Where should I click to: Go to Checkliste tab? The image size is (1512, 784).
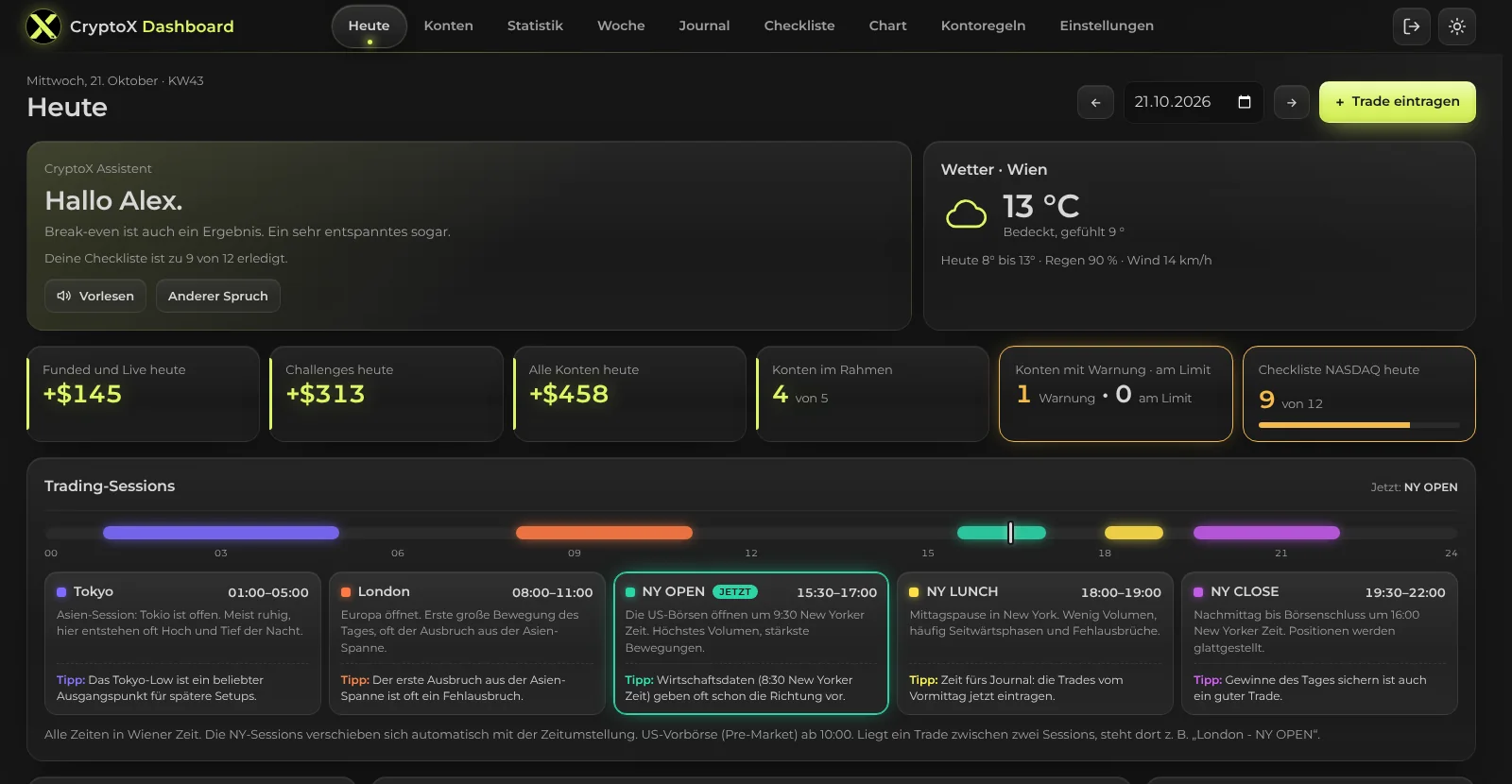(x=799, y=26)
